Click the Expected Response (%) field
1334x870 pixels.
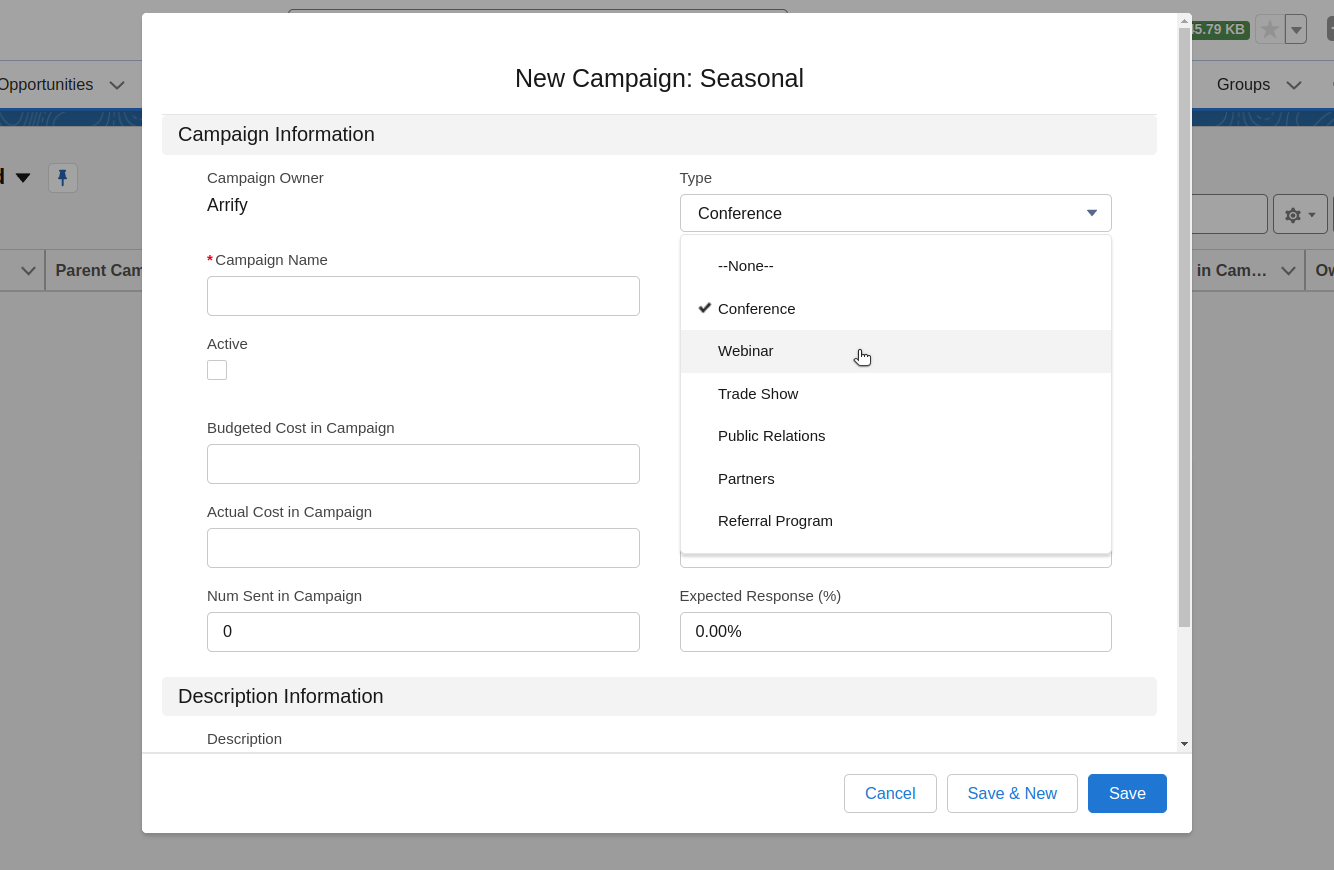895,632
